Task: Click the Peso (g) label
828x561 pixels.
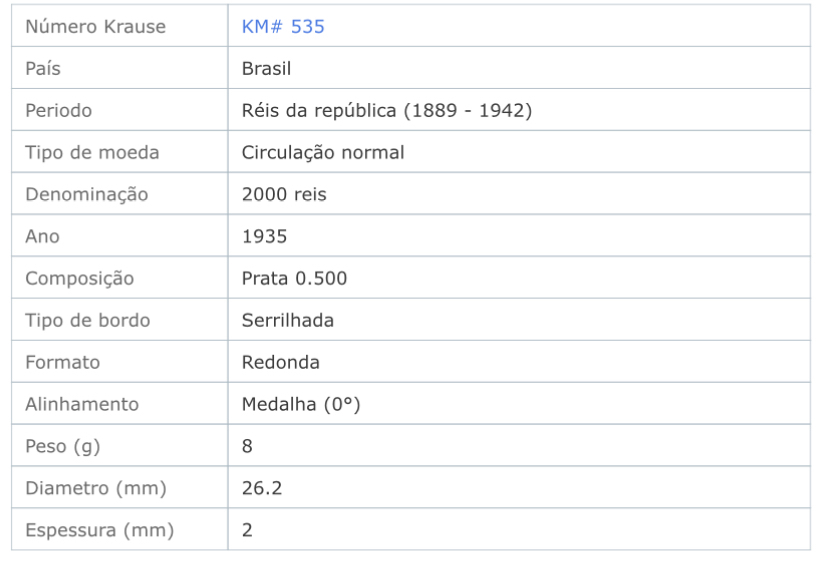Action: [x=63, y=446]
